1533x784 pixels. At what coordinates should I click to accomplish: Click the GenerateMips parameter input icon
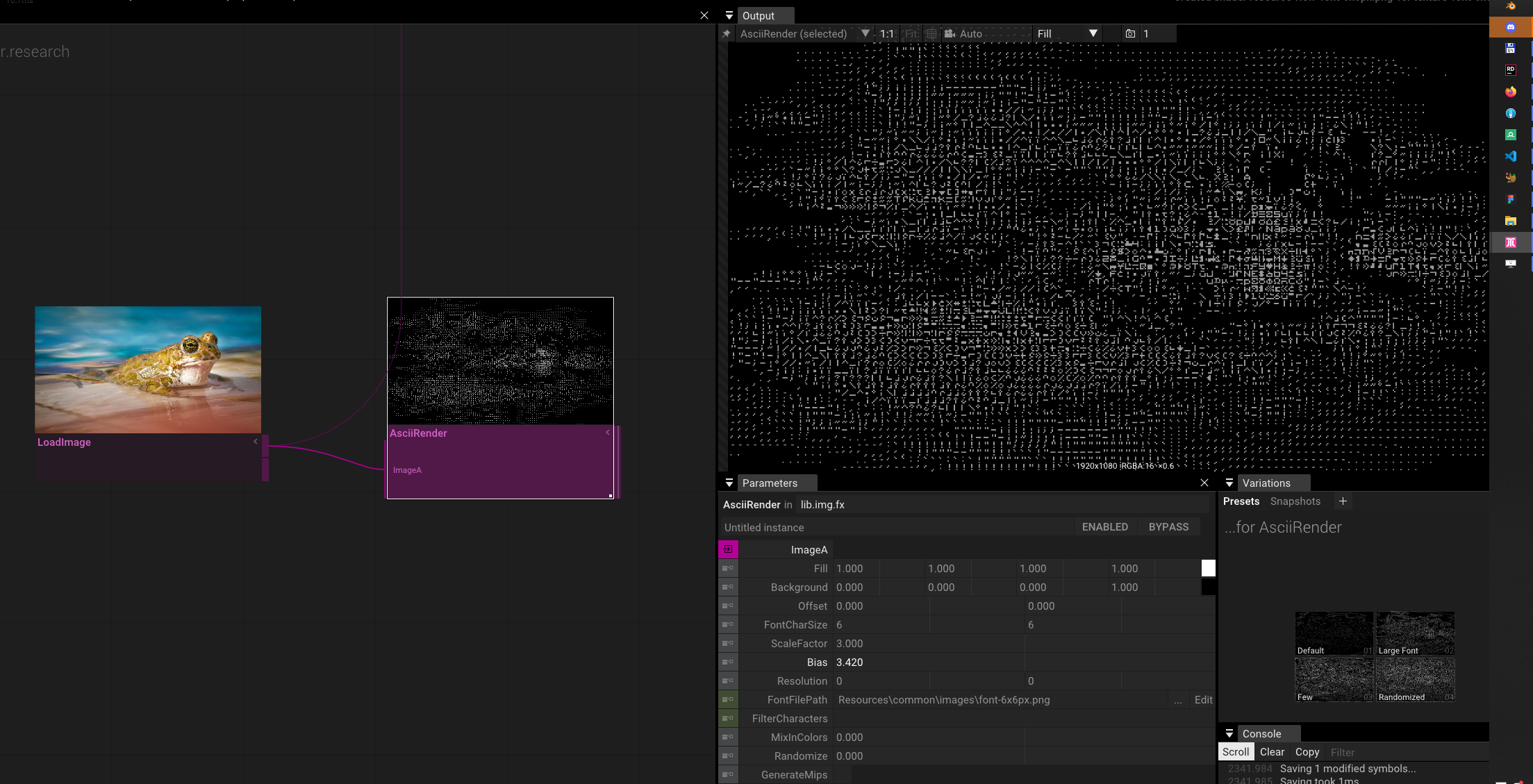[x=728, y=774]
